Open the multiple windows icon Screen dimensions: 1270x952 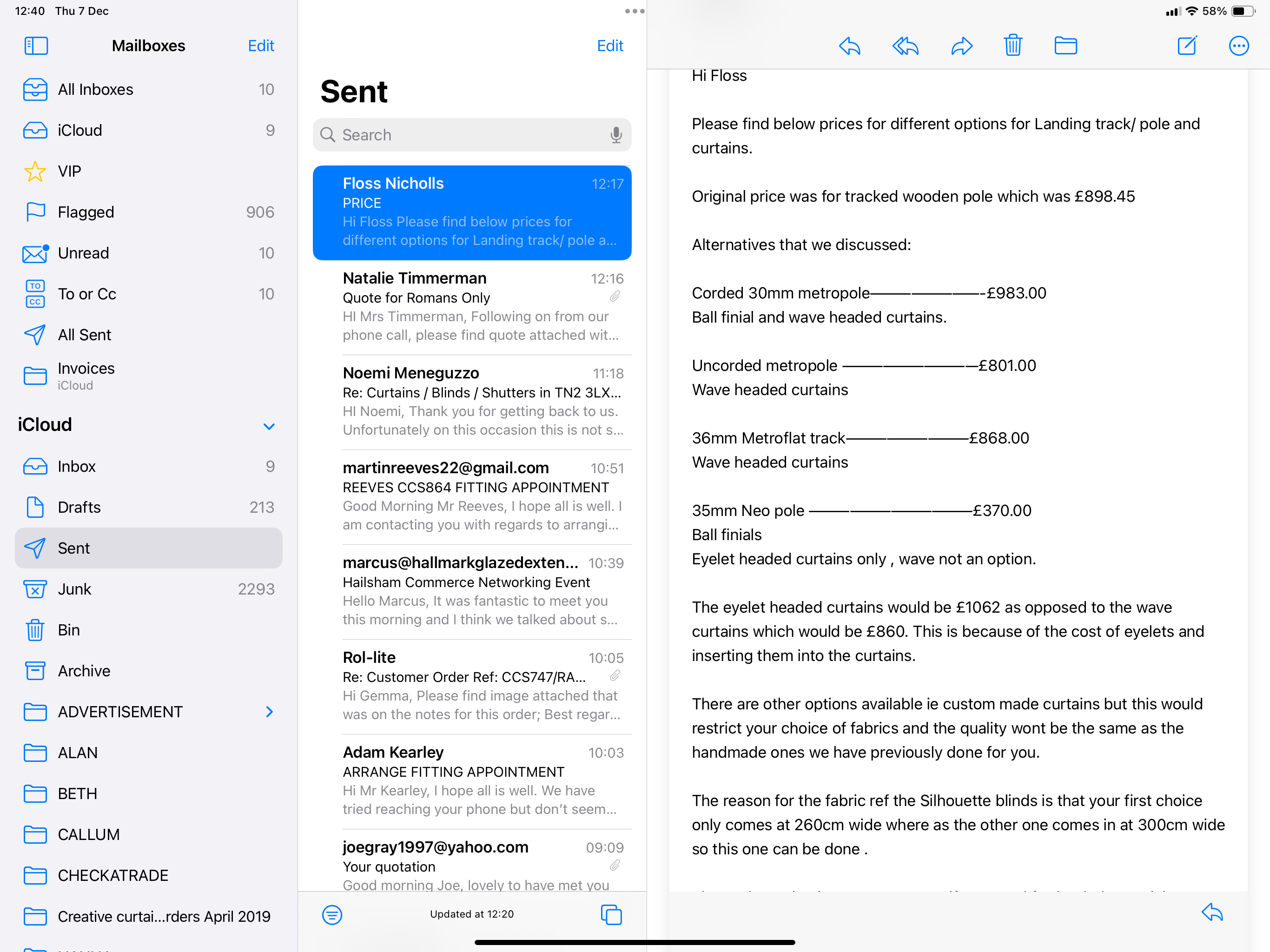tap(611, 915)
